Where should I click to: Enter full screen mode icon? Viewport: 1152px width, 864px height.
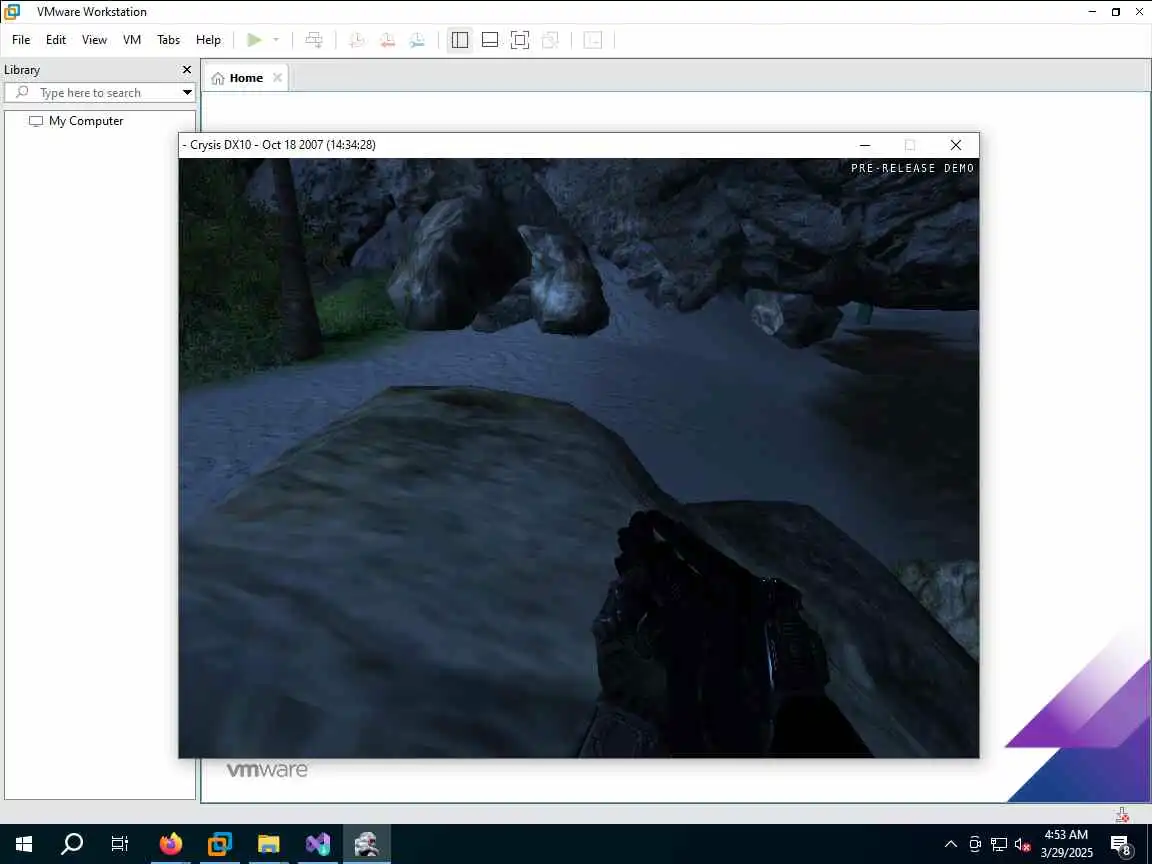(519, 40)
